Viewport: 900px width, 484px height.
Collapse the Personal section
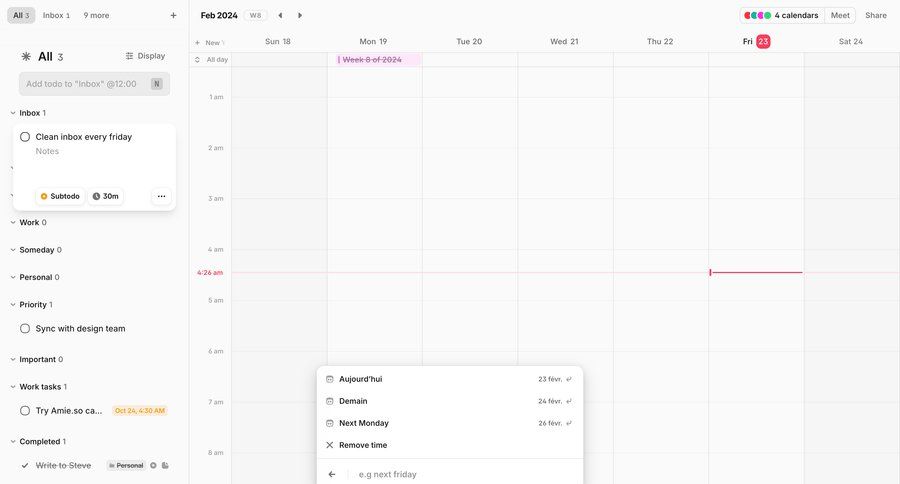(x=13, y=277)
